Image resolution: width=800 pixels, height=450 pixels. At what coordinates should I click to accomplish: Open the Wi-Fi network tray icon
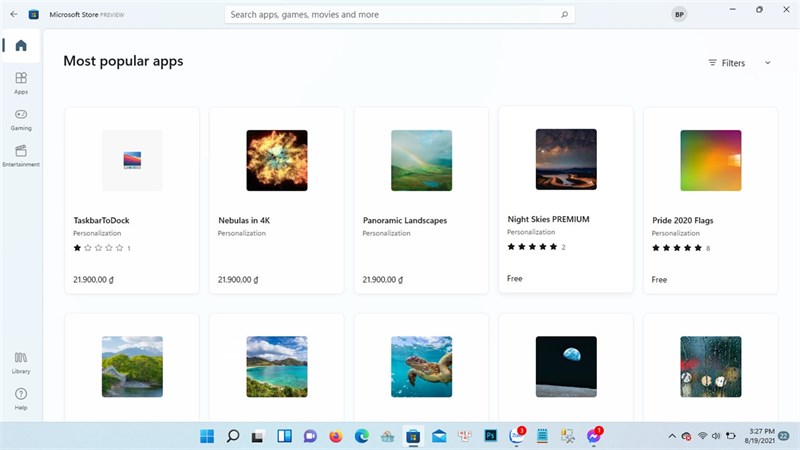click(x=703, y=436)
